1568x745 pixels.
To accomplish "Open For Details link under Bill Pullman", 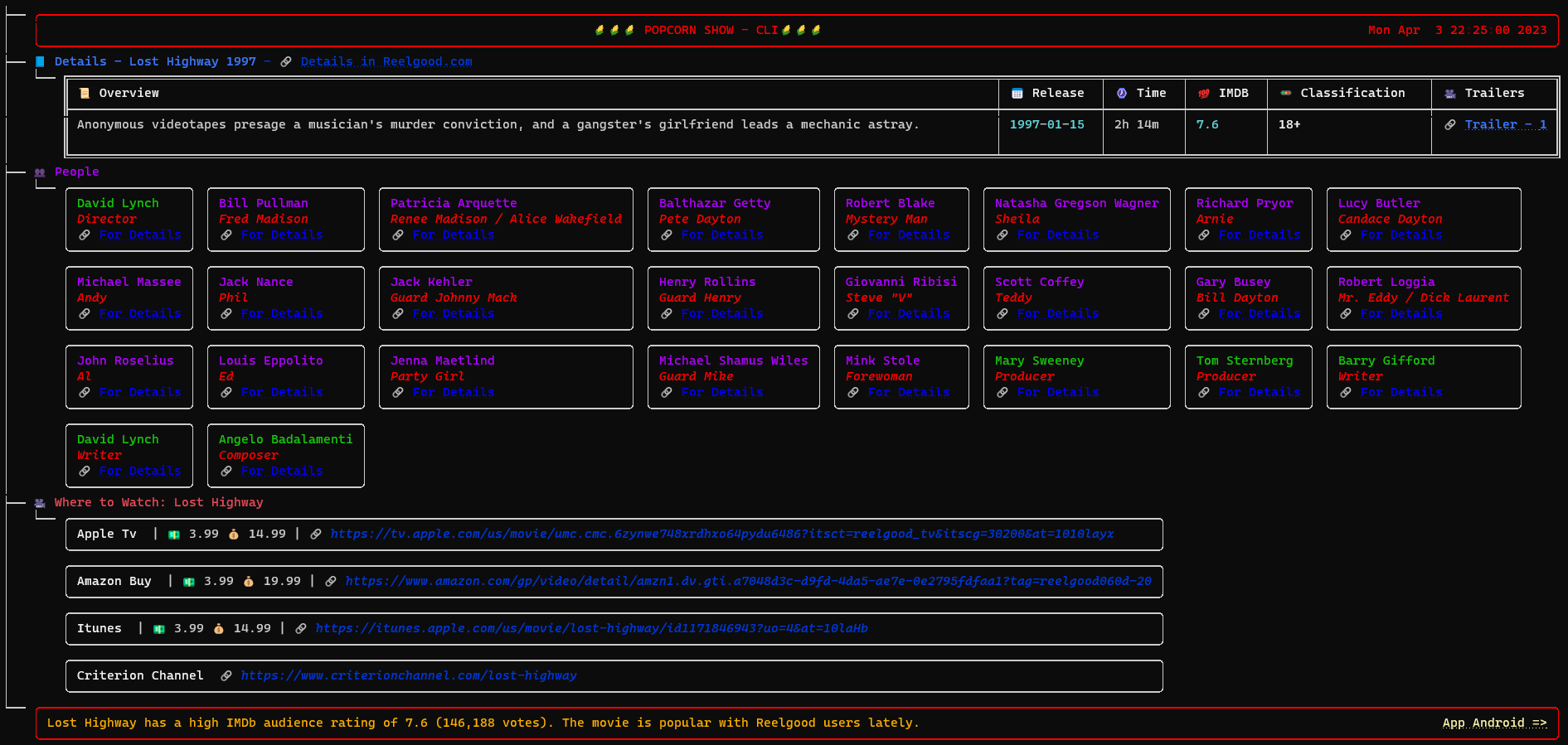I will coord(281,235).
